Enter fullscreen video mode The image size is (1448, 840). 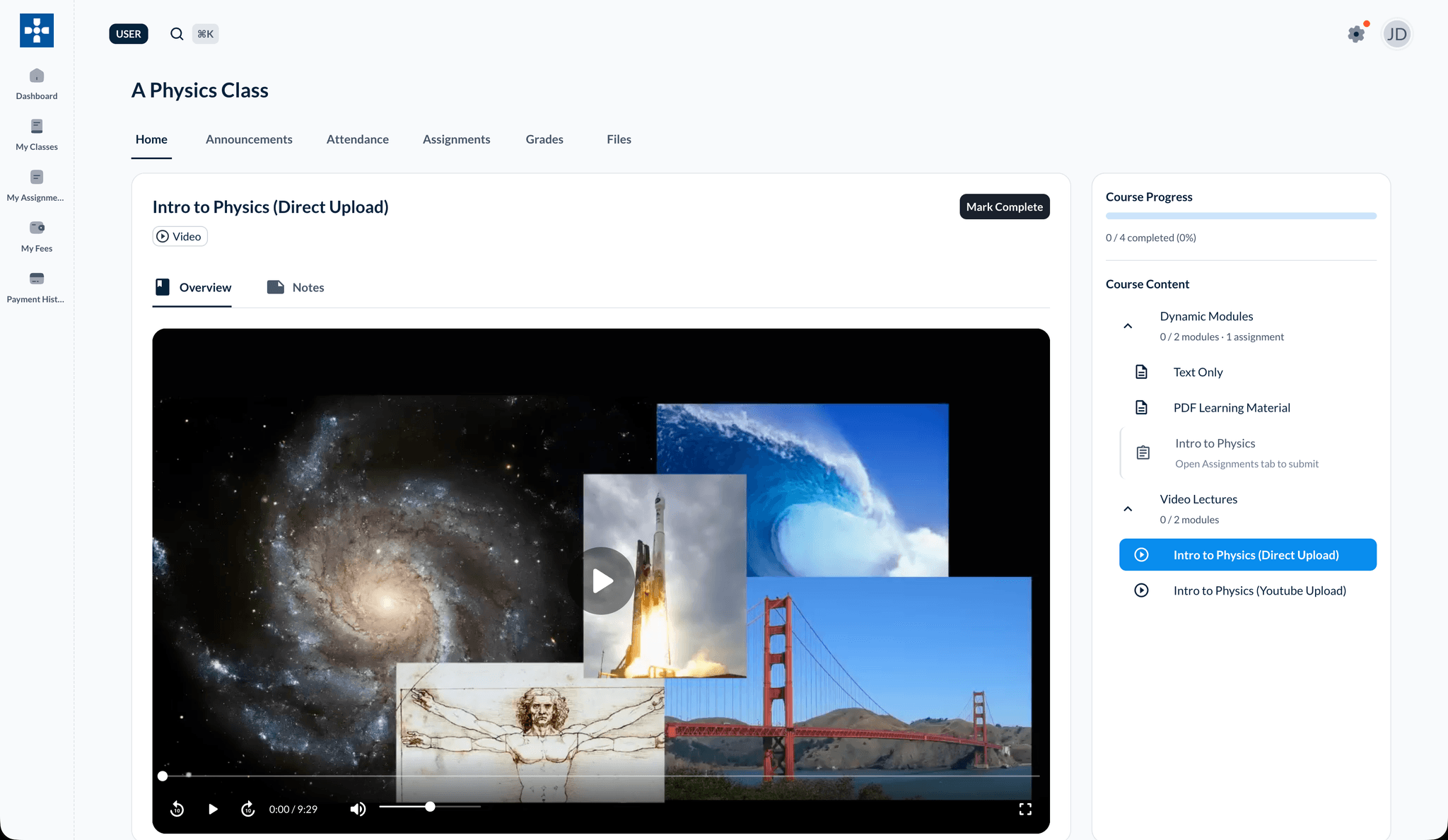pyautogui.click(x=1025, y=809)
